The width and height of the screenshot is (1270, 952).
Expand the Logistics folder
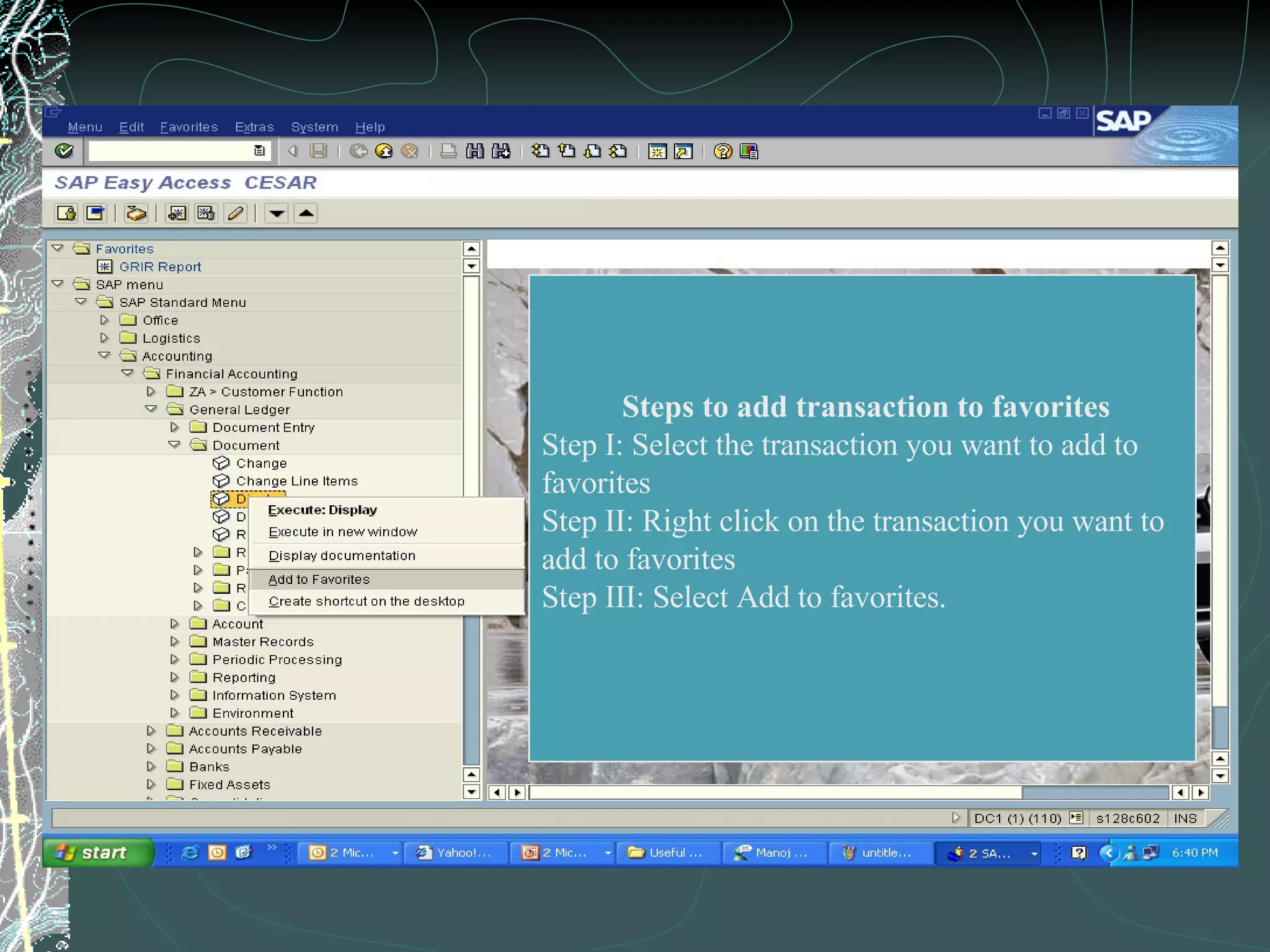104,338
